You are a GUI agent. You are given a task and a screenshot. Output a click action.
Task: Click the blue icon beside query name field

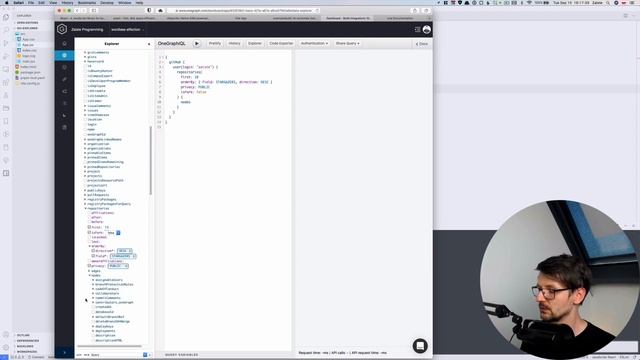(145, 355)
